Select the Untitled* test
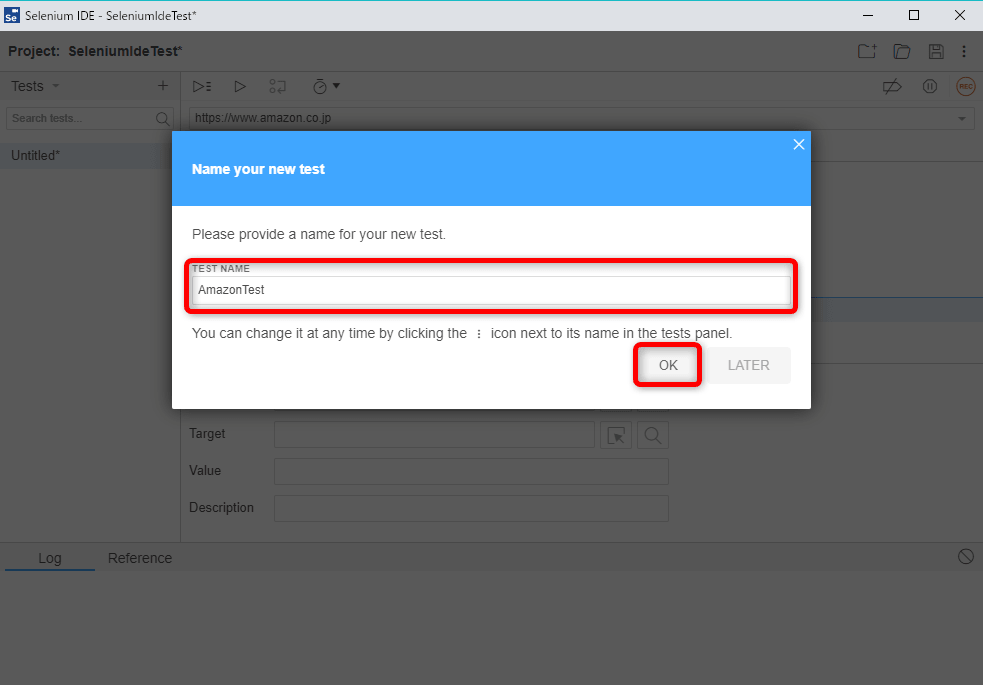This screenshot has height=685, width=983. click(86, 155)
